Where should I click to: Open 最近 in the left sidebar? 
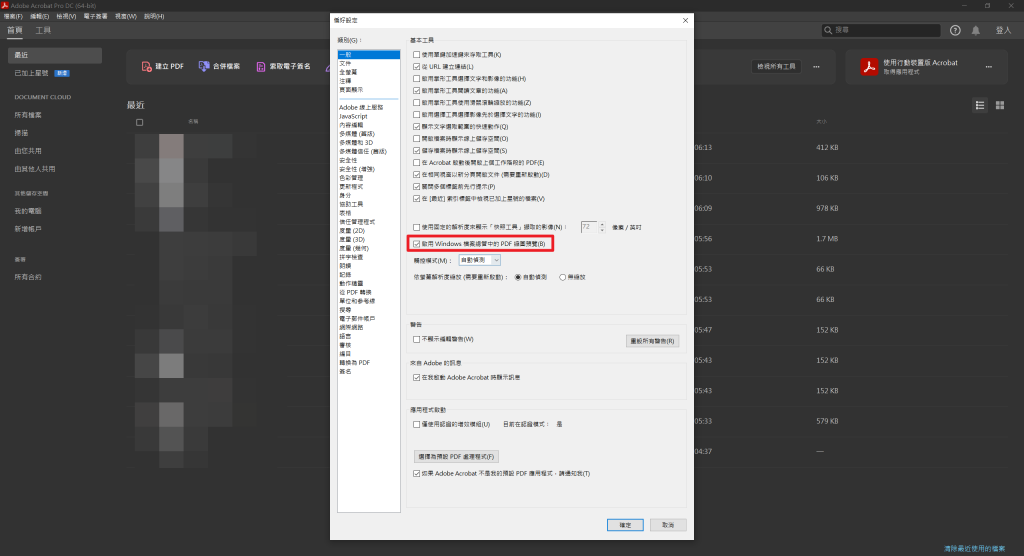[55, 55]
